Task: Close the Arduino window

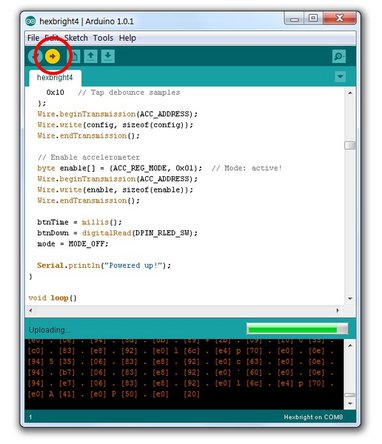Action: pyautogui.click(x=339, y=18)
